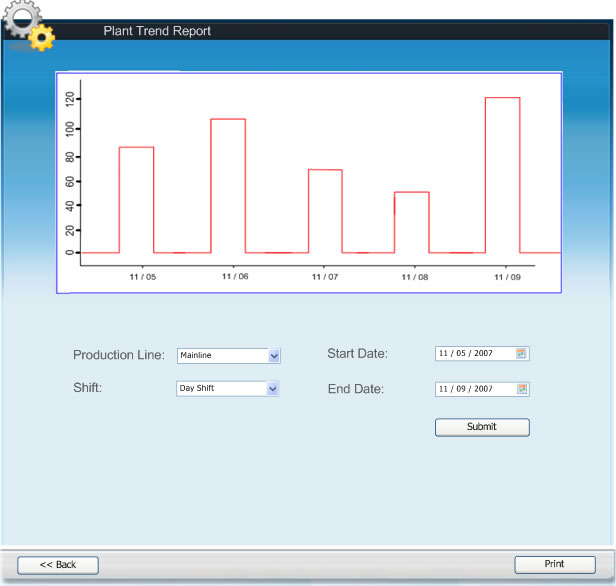
Task: Expand the Shift dropdown arrow
Action: tap(273, 389)
